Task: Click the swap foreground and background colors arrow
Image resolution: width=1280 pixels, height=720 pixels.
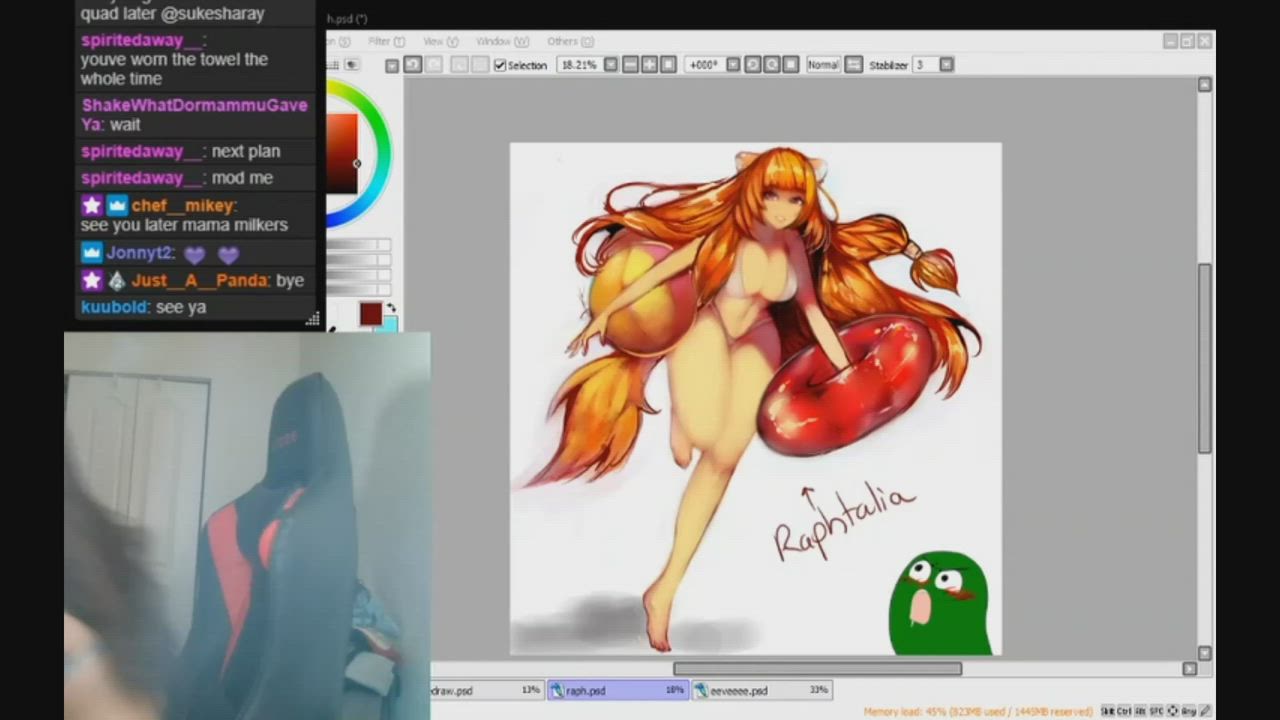Action: 391,307
